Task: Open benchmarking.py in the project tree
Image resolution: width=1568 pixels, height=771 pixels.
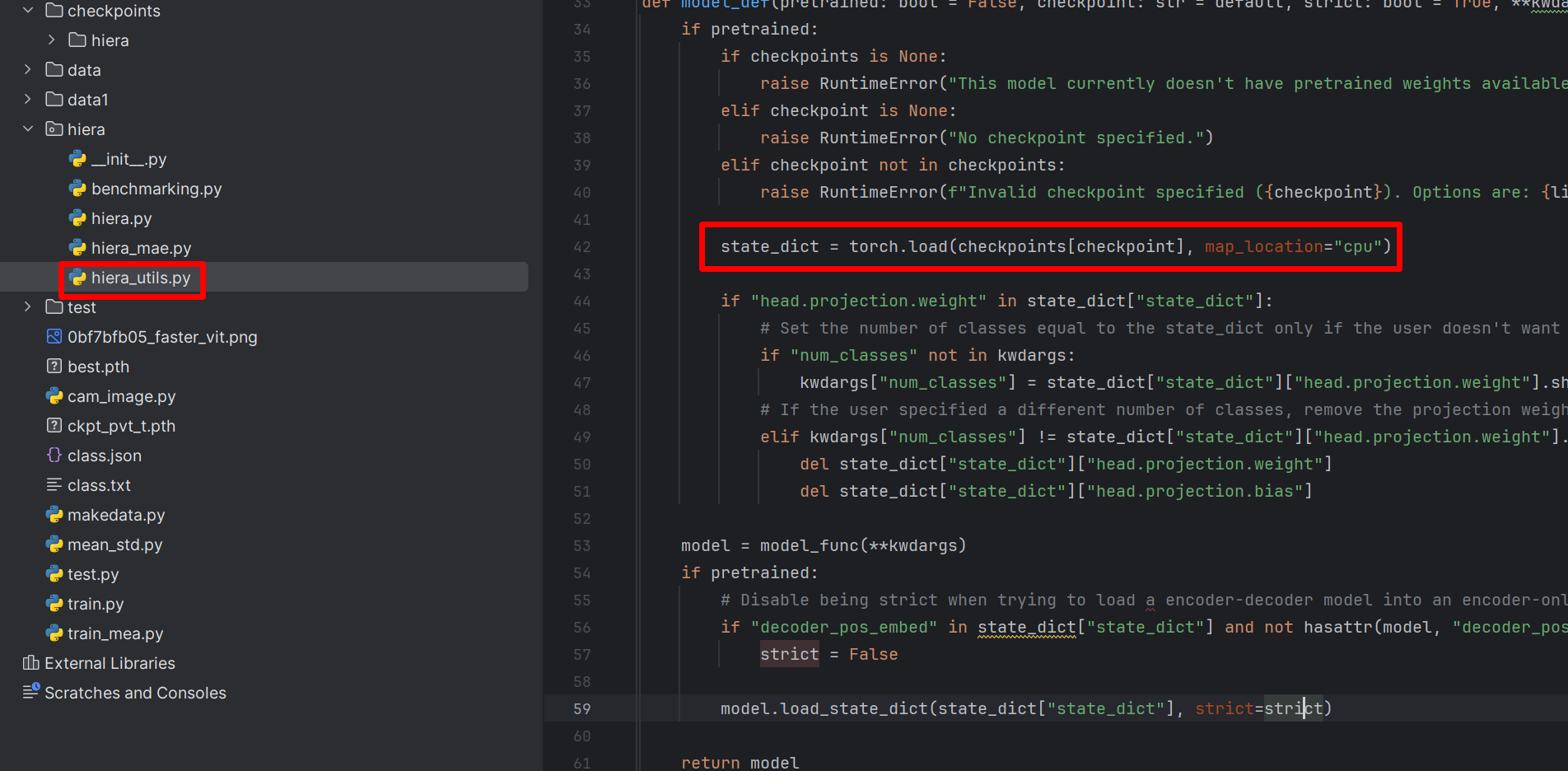Action: [x=156, y=189]
